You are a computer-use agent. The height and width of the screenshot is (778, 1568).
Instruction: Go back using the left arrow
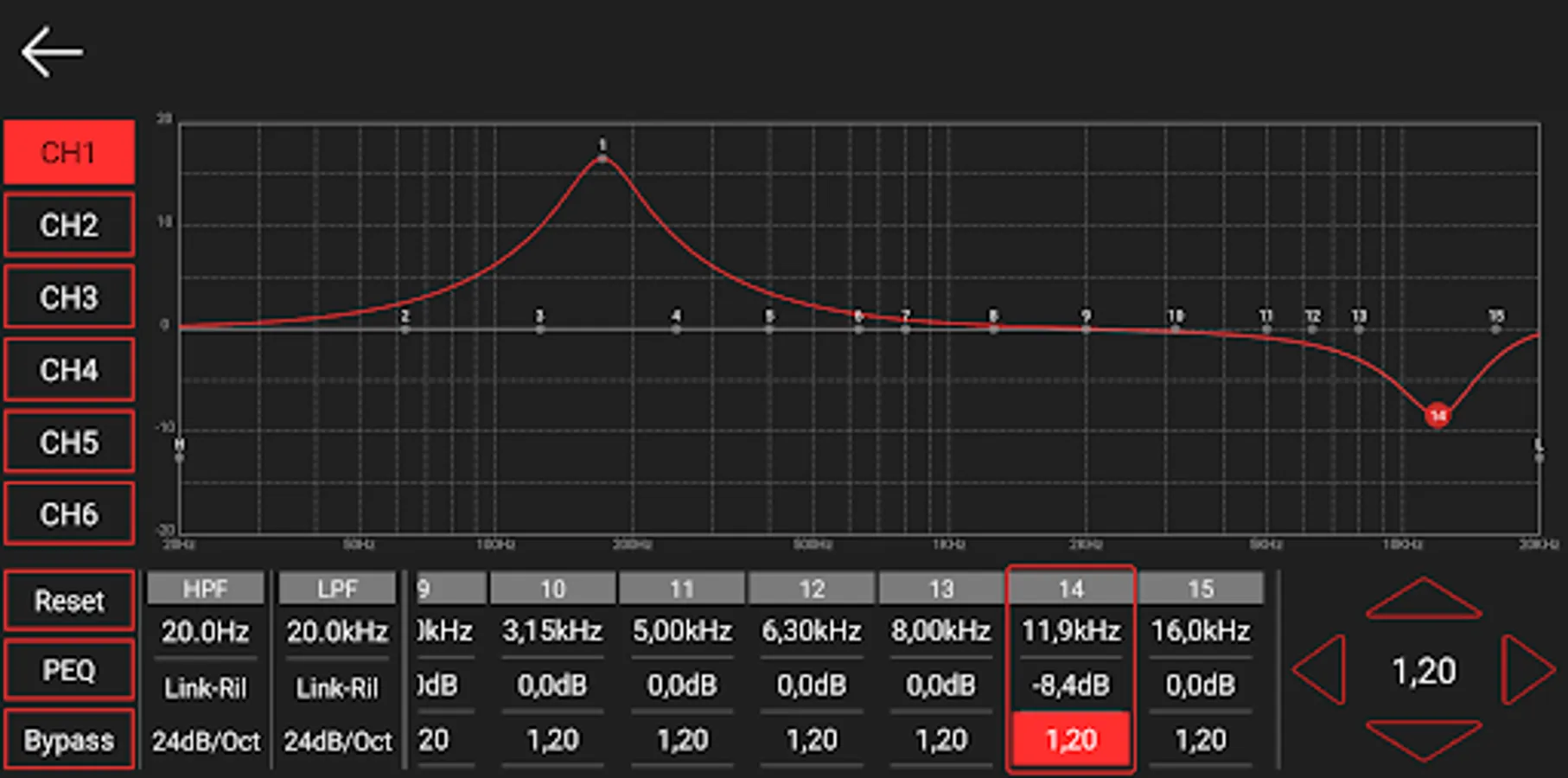[52, 52]
